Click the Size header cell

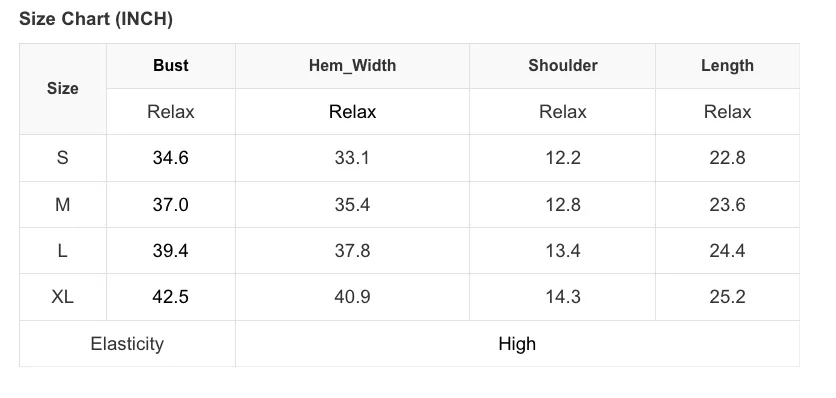pyautogui.click(x=62, y=89)
